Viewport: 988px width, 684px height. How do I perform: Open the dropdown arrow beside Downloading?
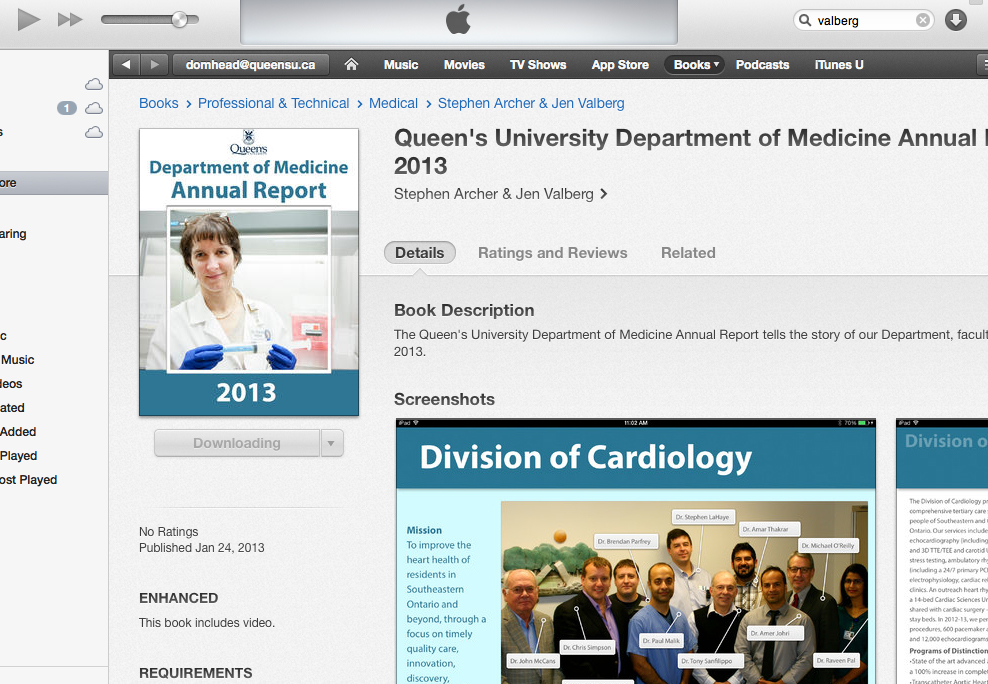tap(333, 443)
